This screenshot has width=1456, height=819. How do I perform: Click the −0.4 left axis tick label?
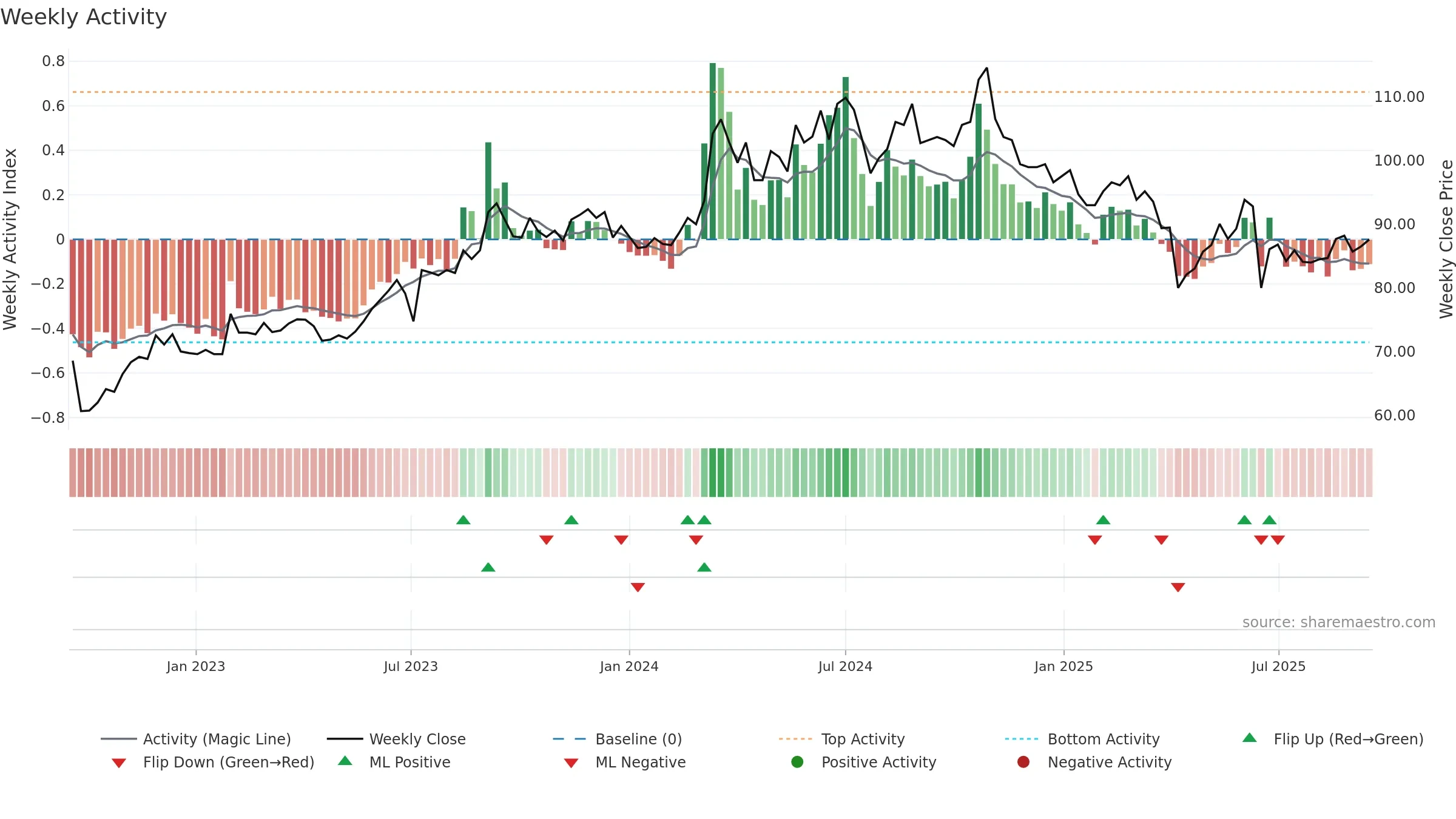(x=48, y=328)
